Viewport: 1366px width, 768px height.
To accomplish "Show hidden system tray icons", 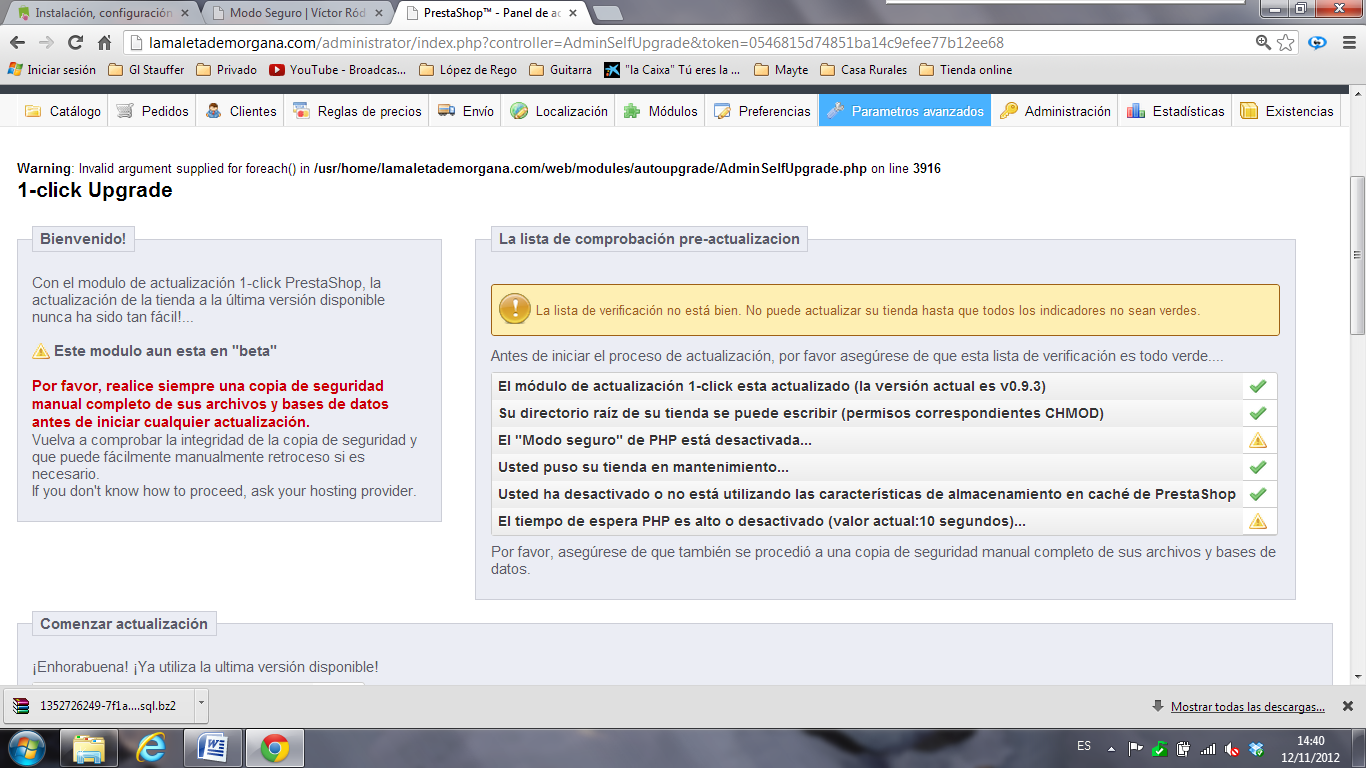I will point(1112,748).
